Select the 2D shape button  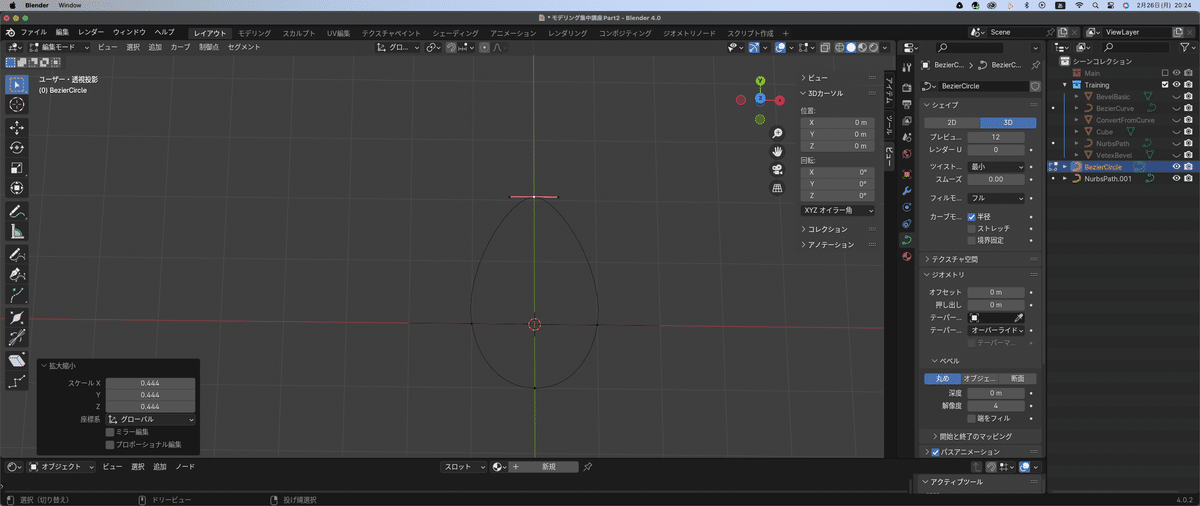(x=951, y=122)
